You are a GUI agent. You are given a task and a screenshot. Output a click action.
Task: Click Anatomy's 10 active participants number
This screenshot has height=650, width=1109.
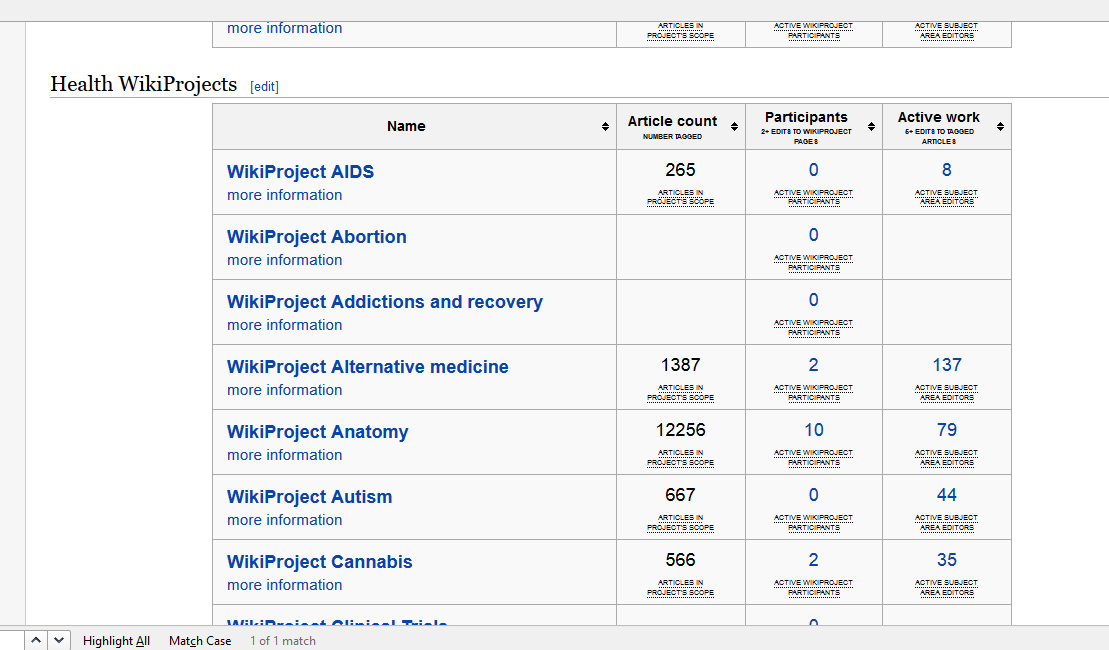pyautogui.click(x=813, y=430)
